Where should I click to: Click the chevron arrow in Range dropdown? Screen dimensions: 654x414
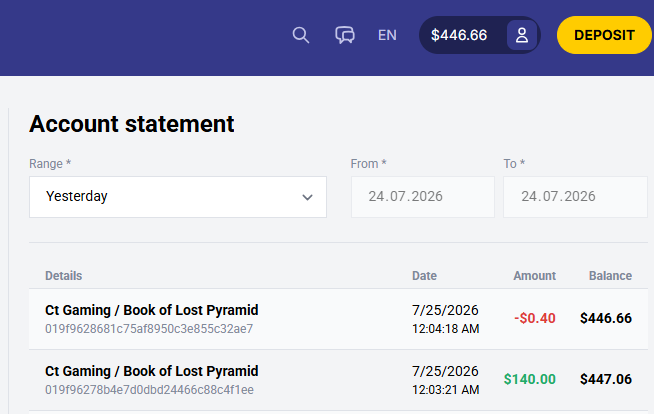[x=307, y=197]
